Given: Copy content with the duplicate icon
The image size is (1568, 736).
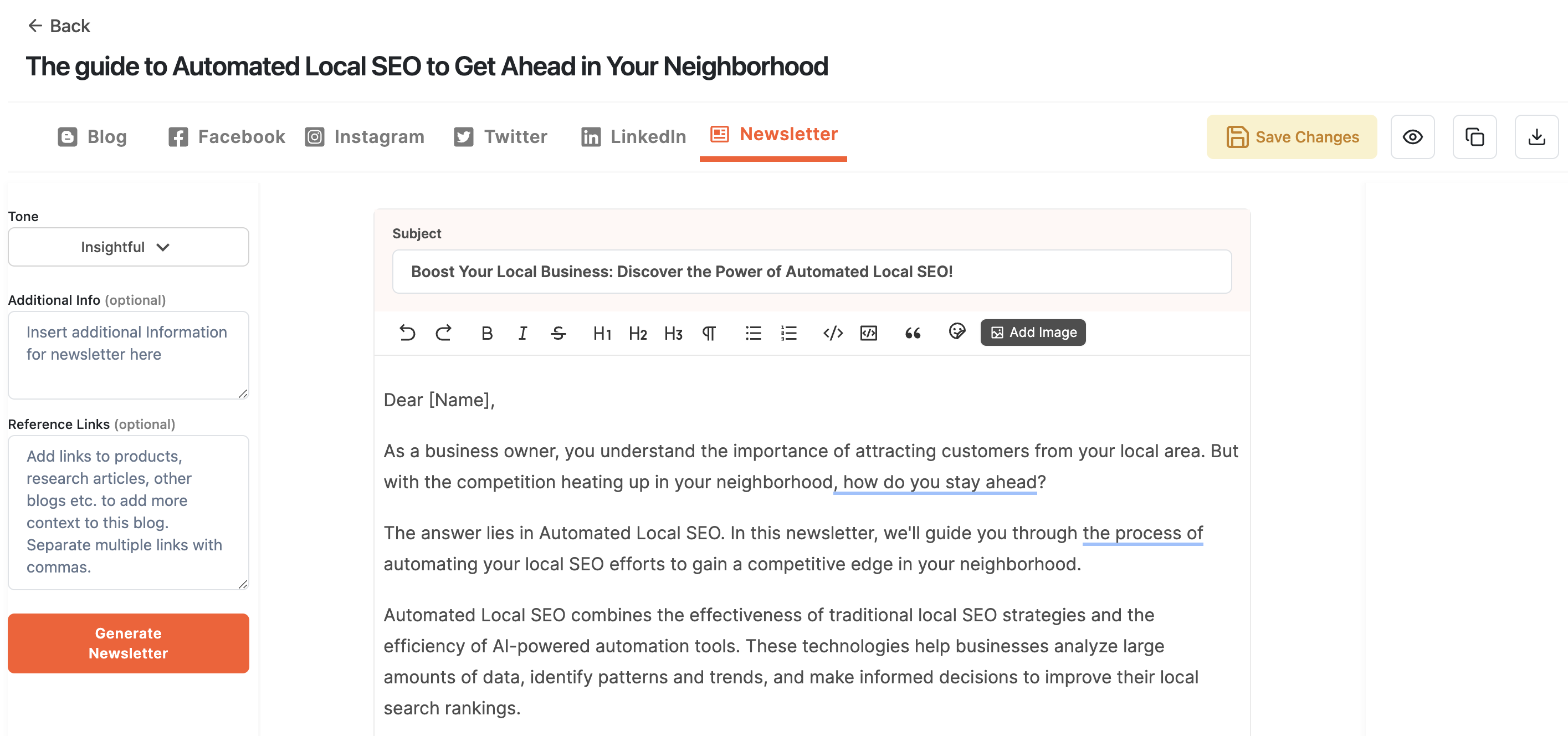Looking at the screenshot, I should point(1474,137).
